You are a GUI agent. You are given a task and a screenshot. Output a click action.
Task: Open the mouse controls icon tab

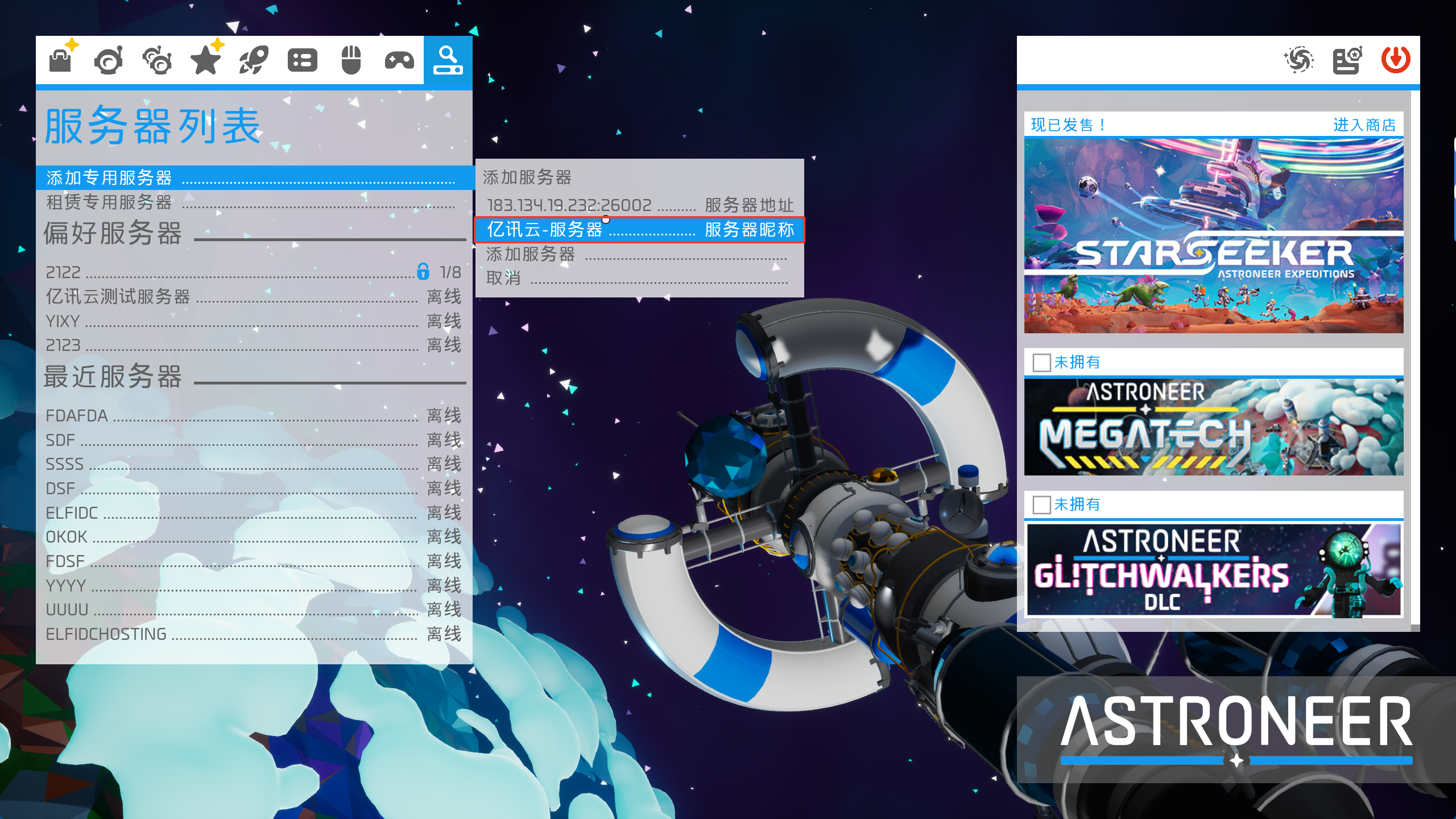coord(351,60)
